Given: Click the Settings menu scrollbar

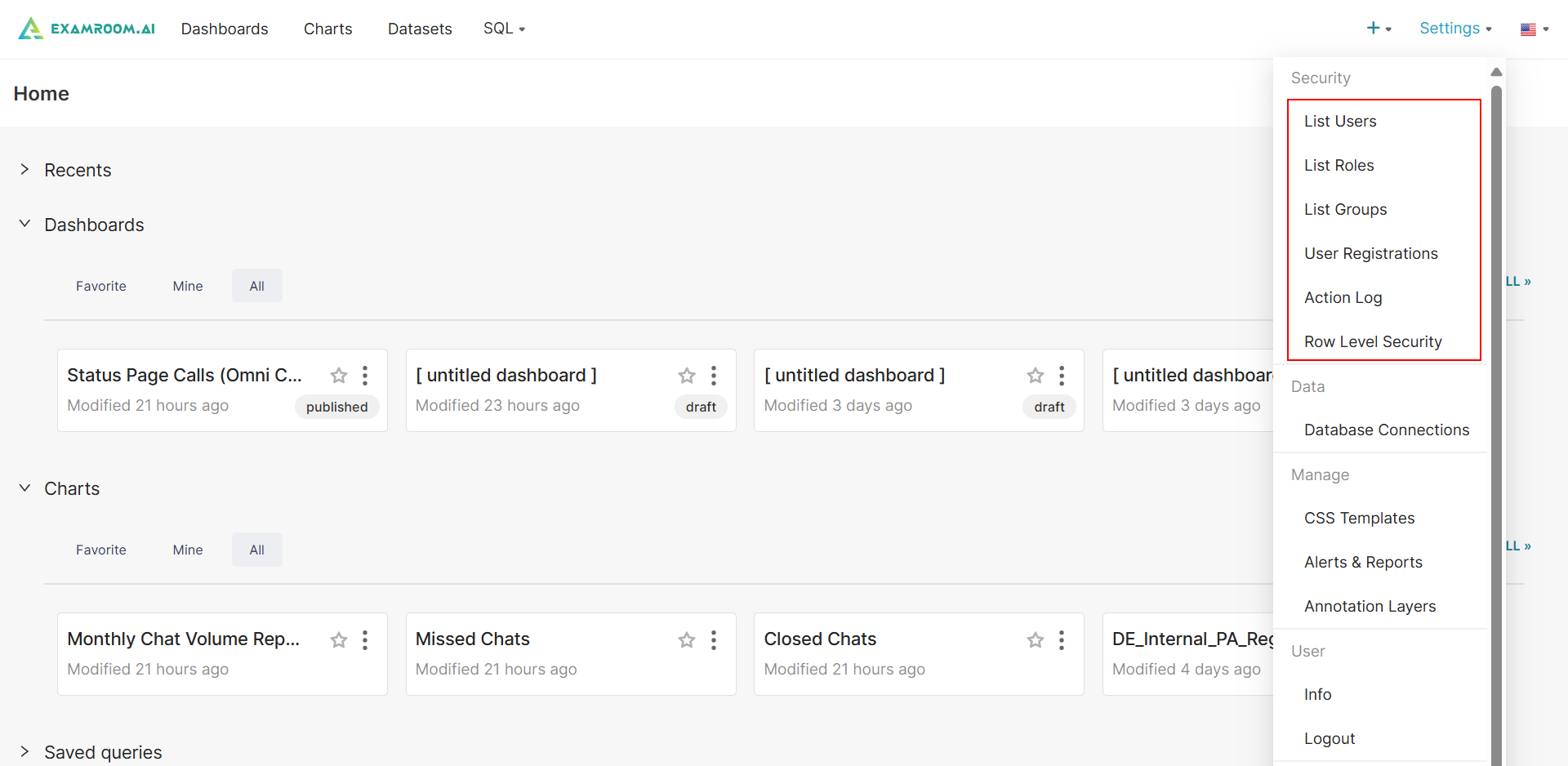Looking at the screenshot, I should tap(1496, 408).
